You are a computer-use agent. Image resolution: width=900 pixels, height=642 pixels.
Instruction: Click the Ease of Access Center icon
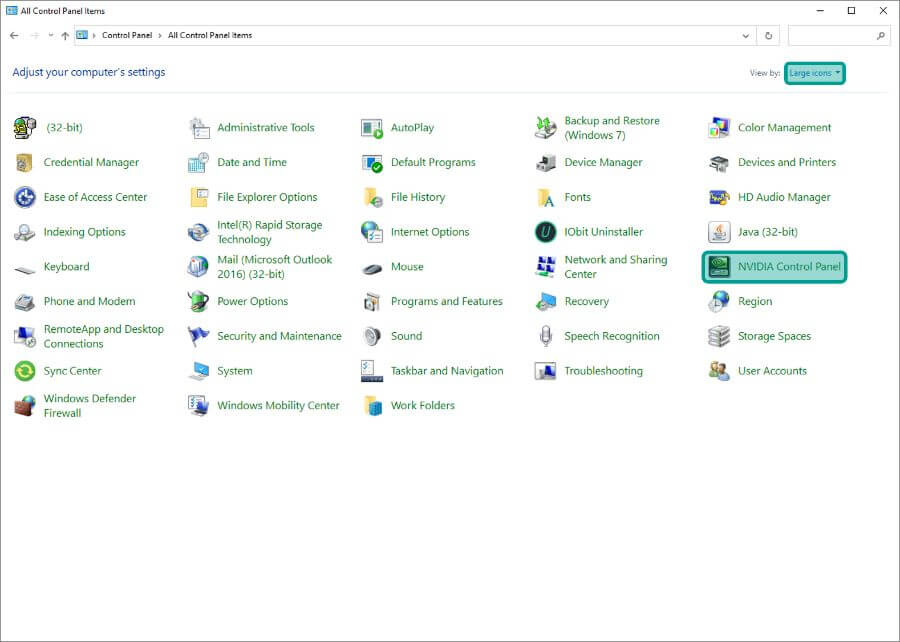[x=25, y=197]
